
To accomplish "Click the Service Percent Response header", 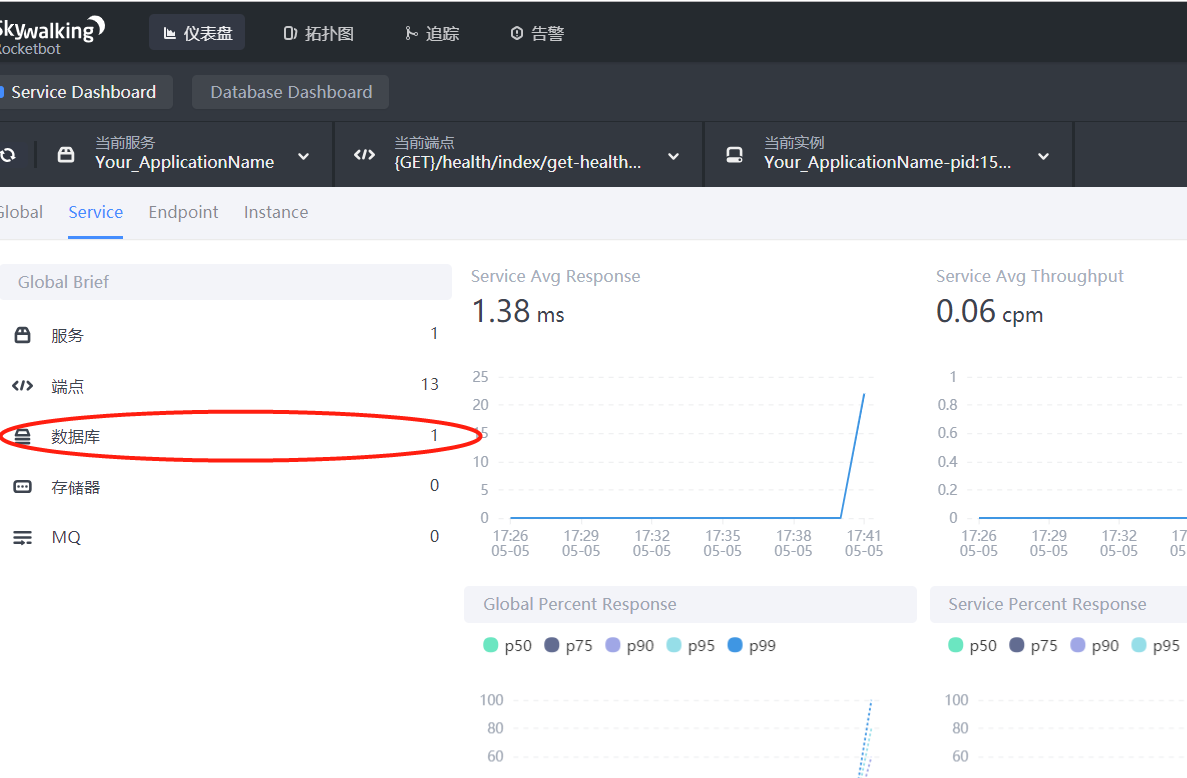I will coord(1058,604).
